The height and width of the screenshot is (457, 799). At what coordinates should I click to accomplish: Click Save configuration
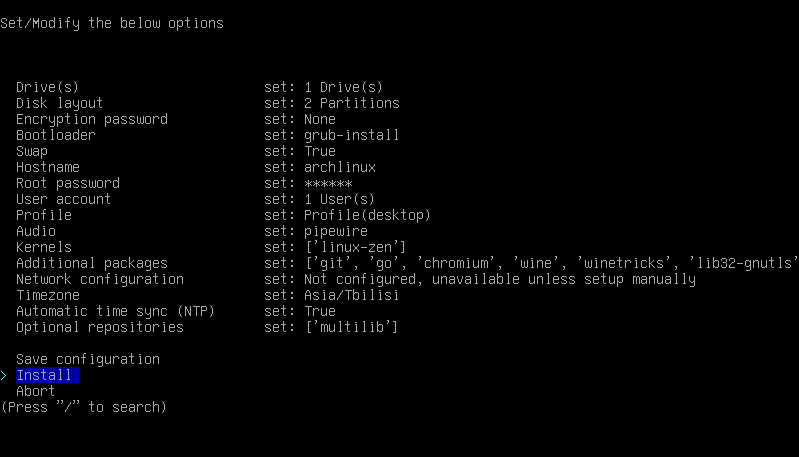tap(87, 359)
